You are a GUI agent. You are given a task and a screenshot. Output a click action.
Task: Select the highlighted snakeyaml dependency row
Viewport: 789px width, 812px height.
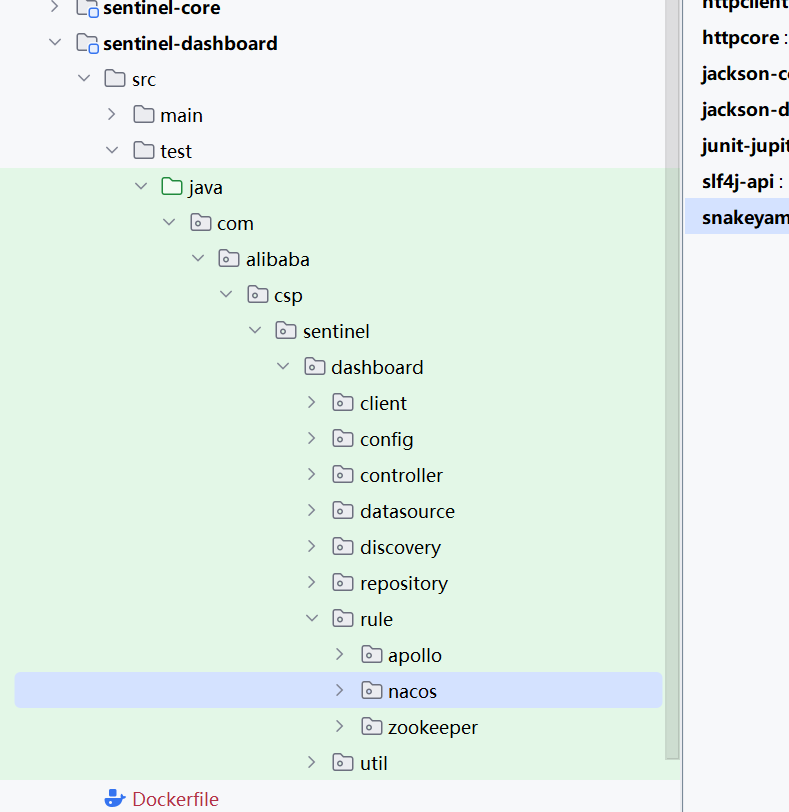point(737,218)
